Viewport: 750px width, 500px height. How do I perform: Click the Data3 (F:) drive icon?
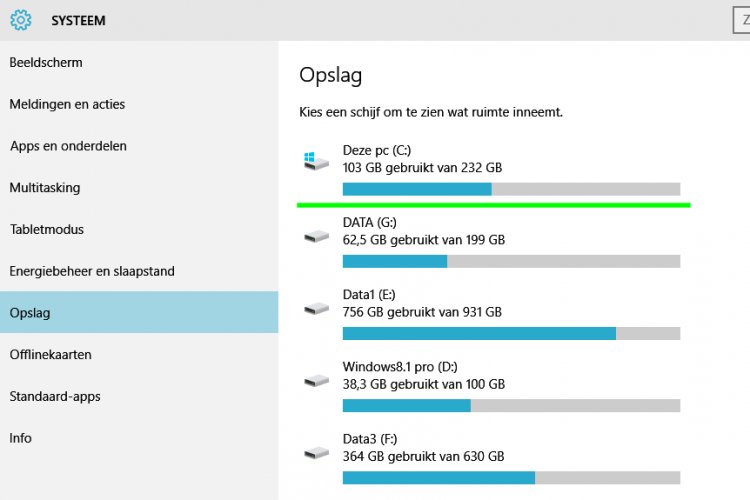click(x=316, y=452)
